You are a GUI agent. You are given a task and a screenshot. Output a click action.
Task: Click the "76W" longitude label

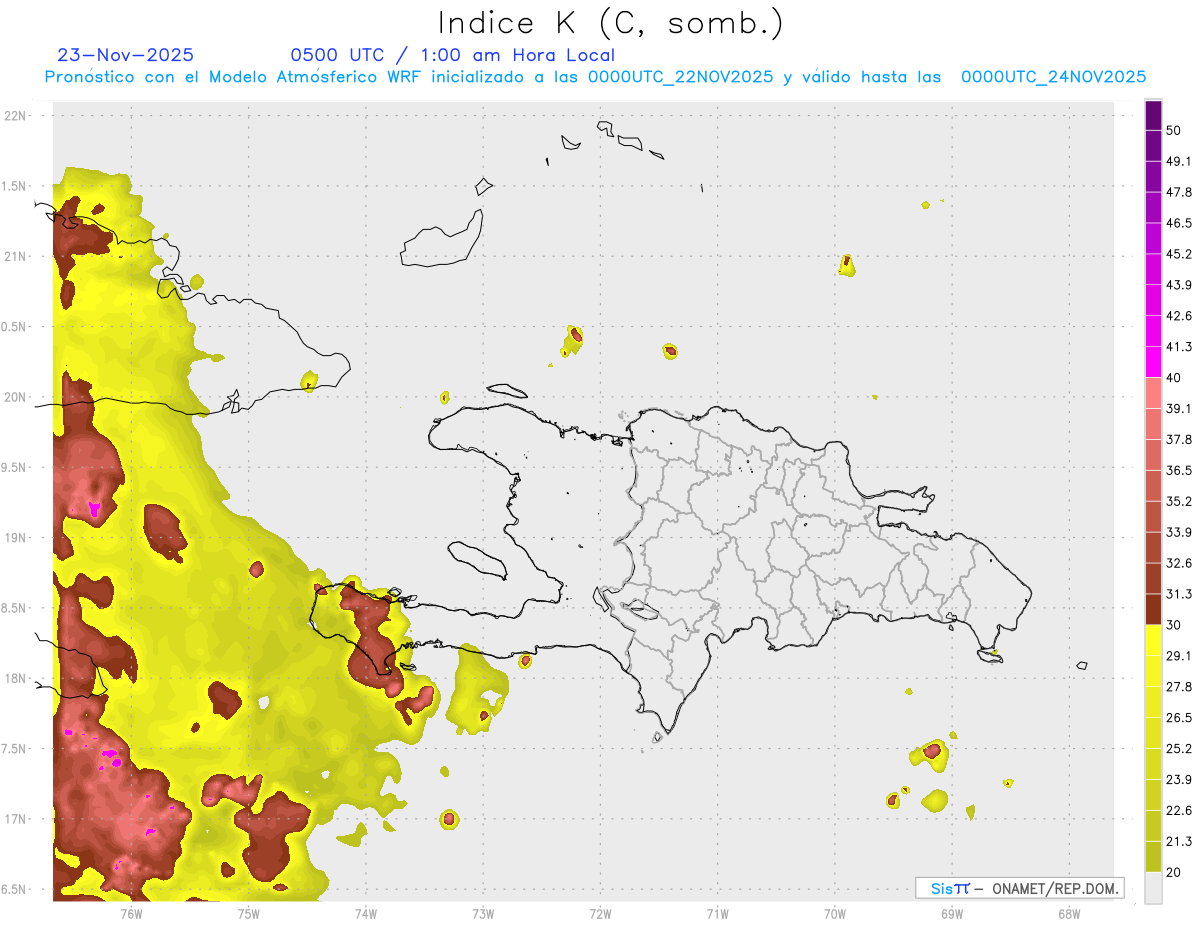(131, 913)
